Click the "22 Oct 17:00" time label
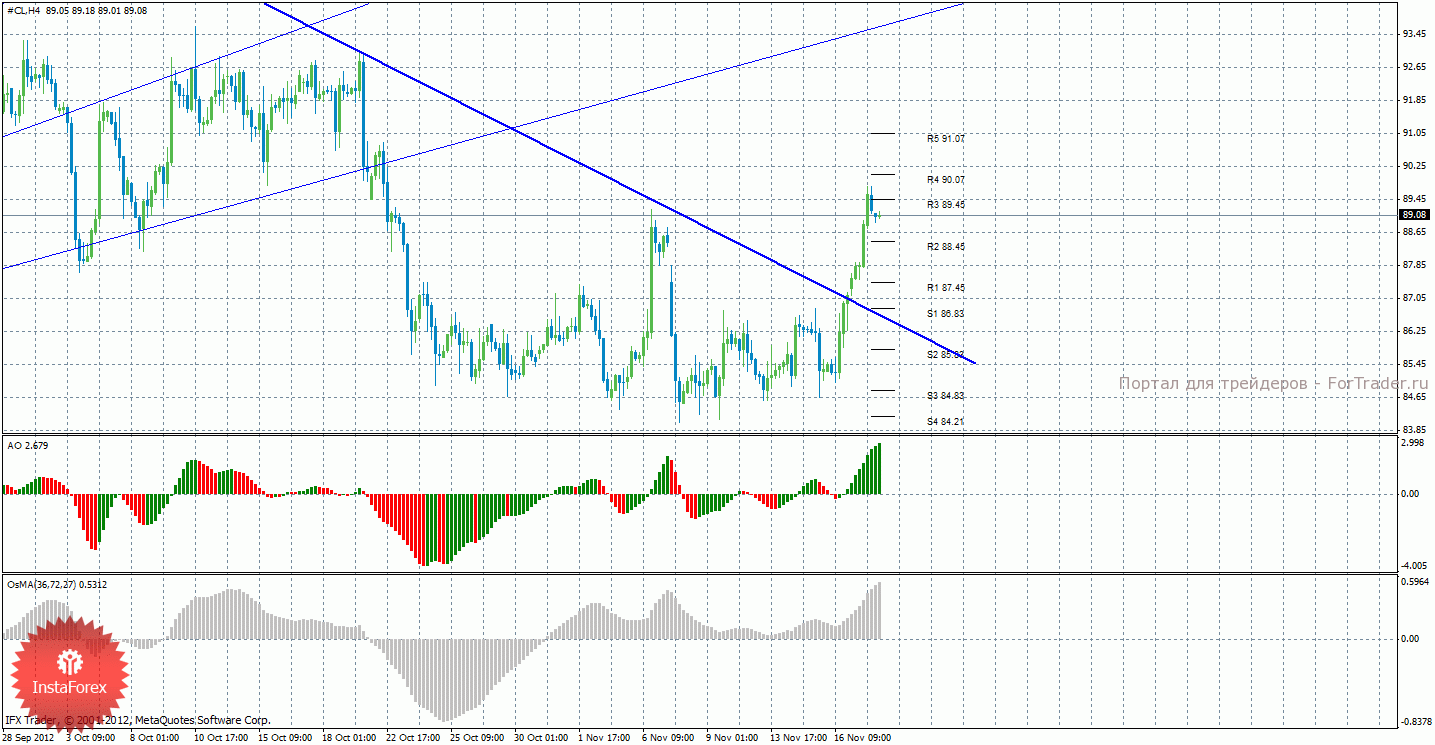 [414, 738]
